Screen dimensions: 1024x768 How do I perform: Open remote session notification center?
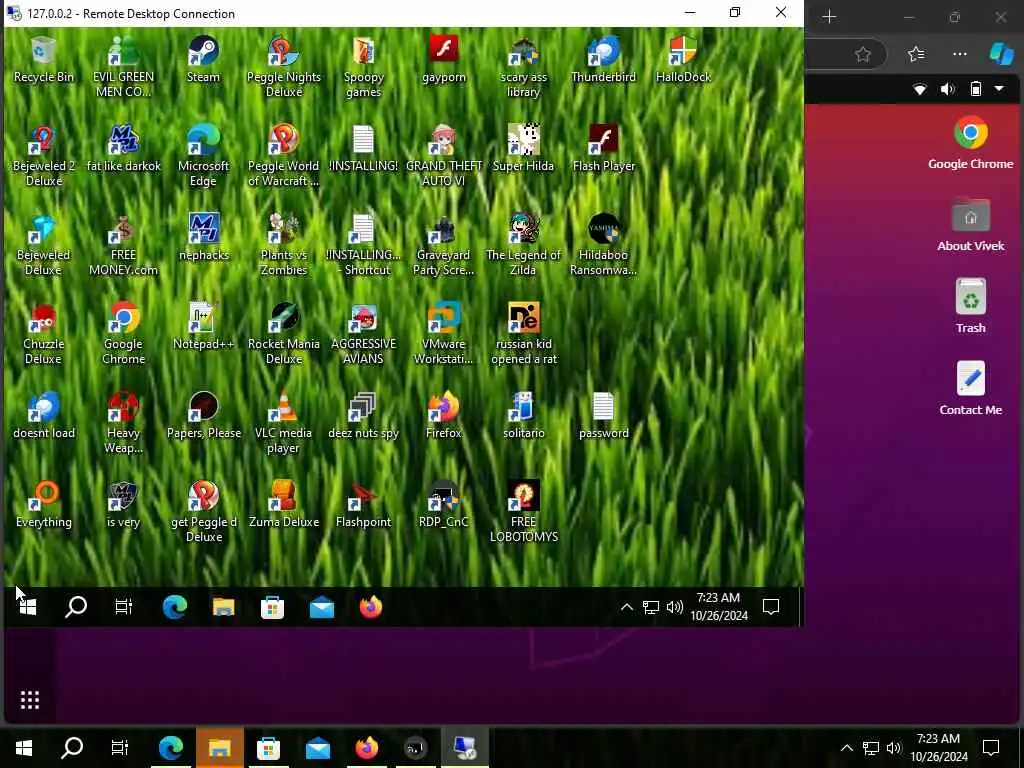(x=771, y=607)
